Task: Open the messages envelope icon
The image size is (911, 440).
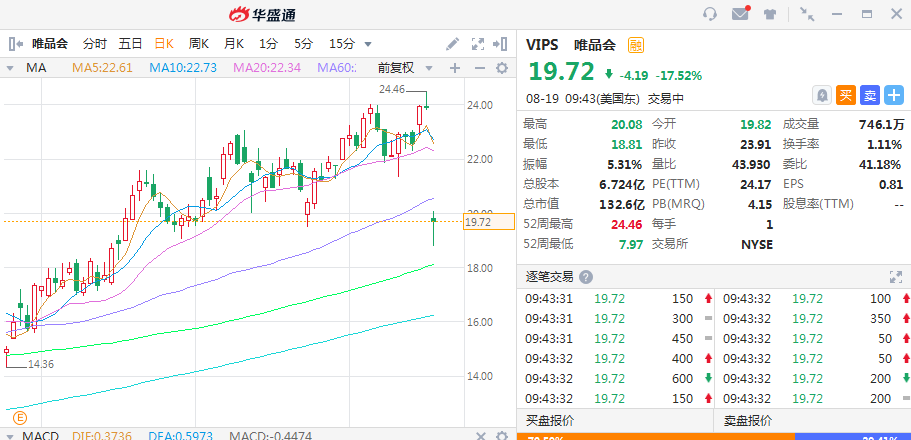Action: pyautogui.click(x=740, y=14)
